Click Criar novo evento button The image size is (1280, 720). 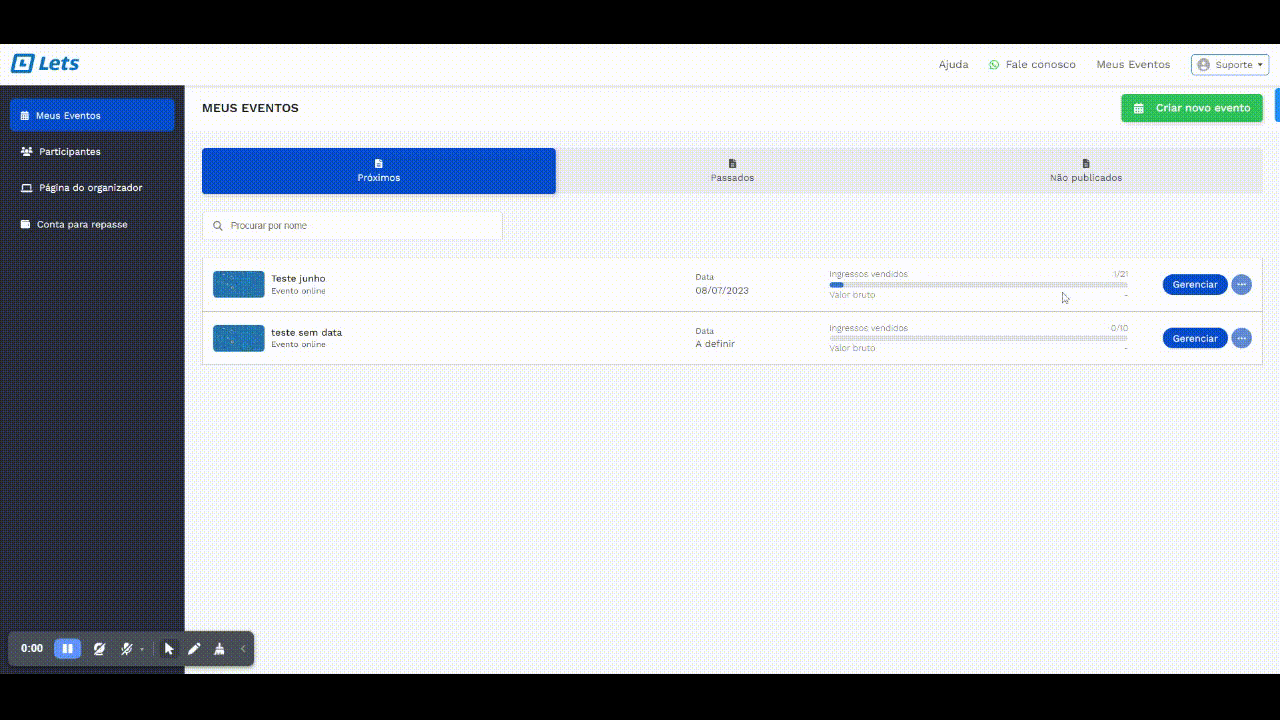1191,108
